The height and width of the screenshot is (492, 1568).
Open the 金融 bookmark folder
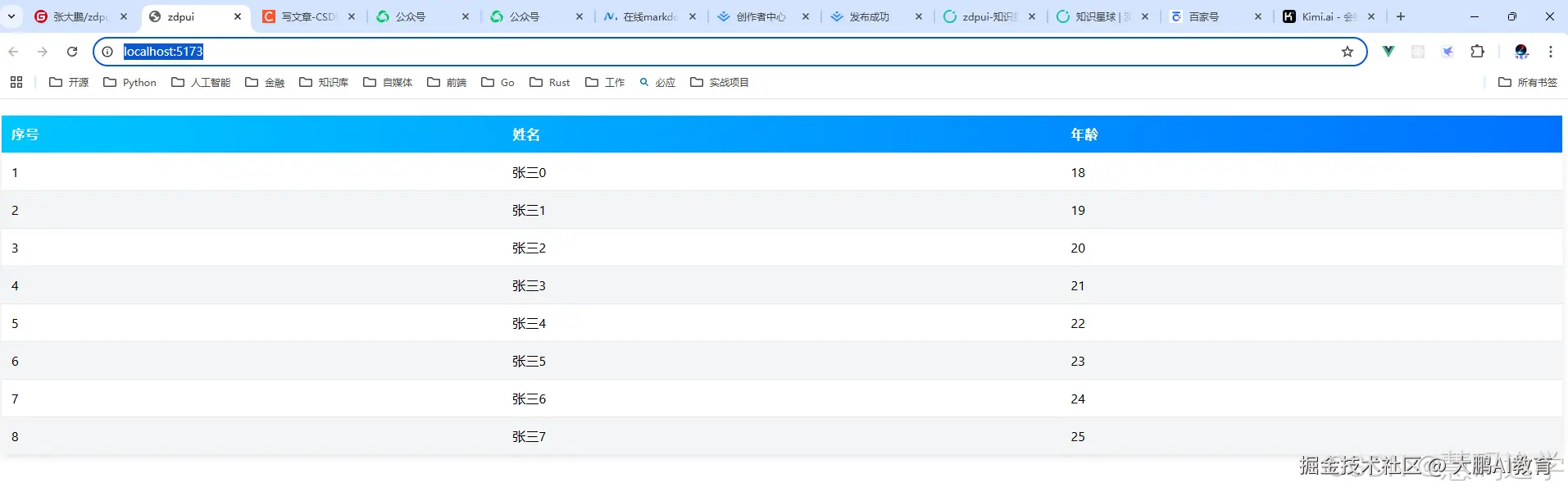(265, 82)
